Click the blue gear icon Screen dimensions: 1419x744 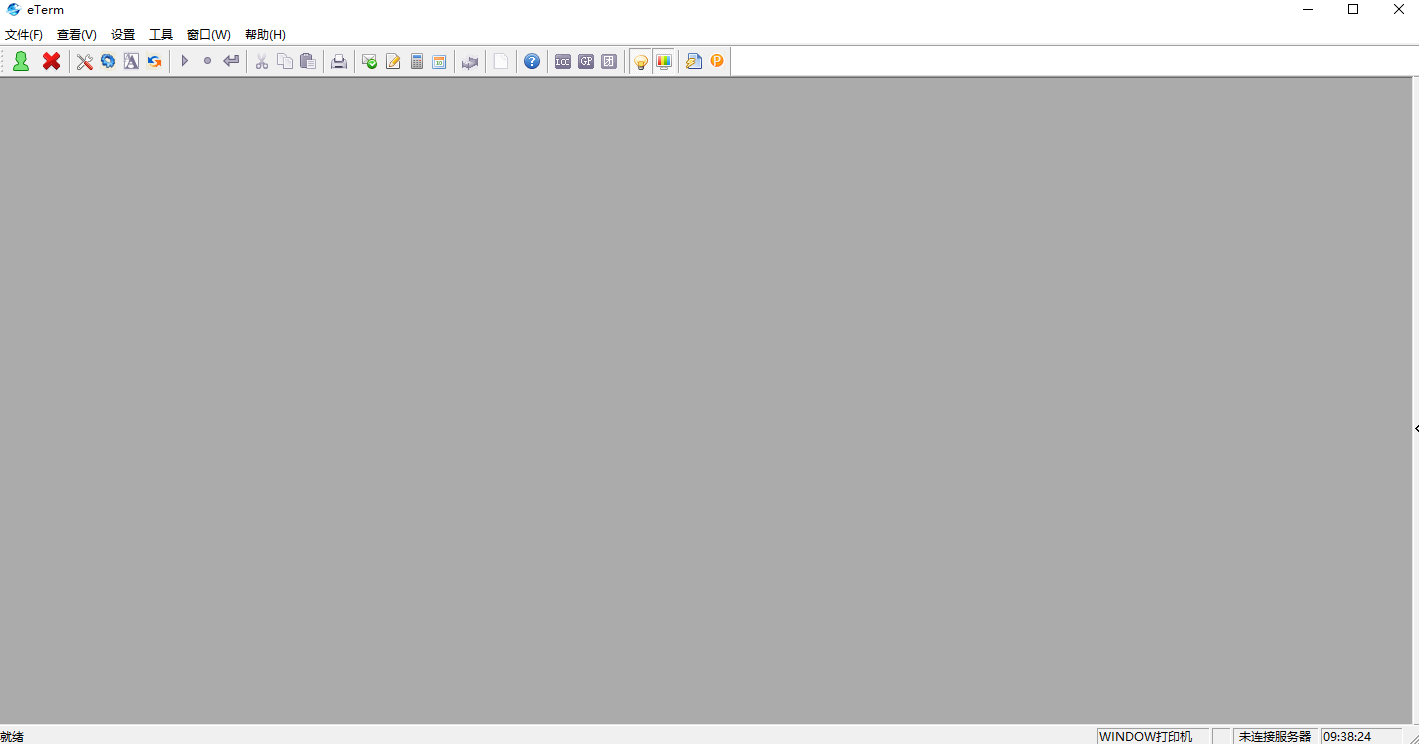pyautogui.click(x=108, y=62)
